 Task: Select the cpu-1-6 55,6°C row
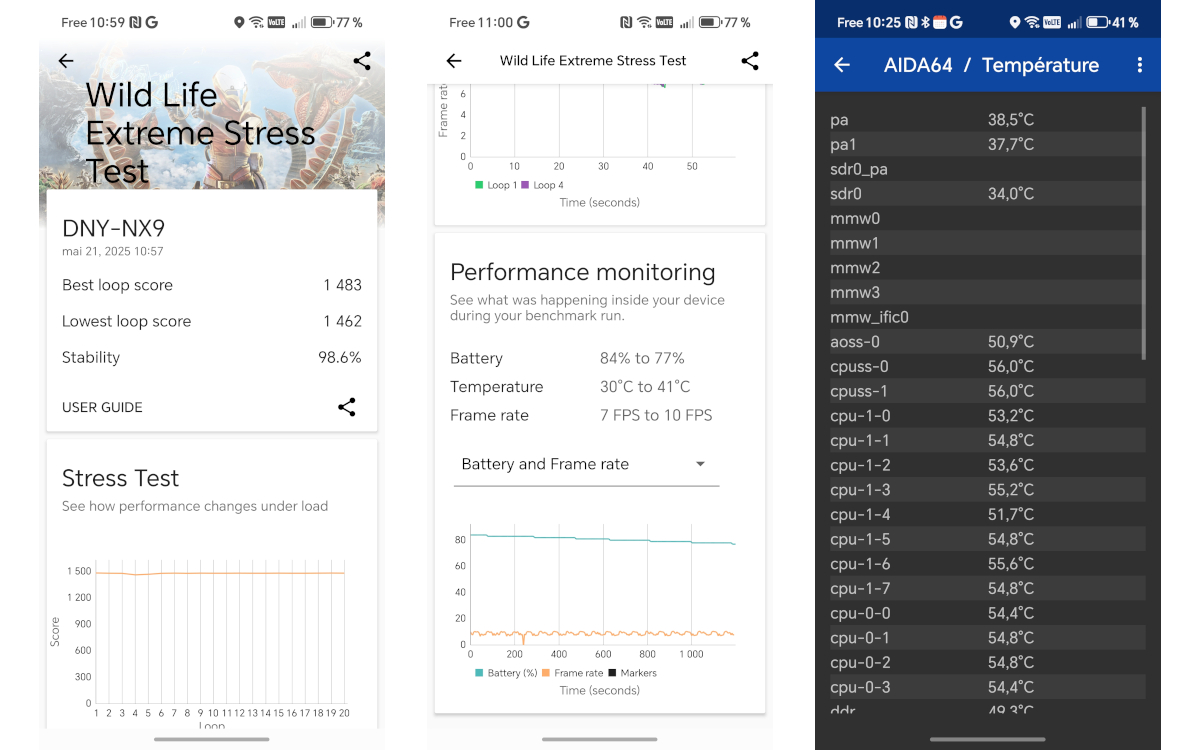click(x=987, y=564)
